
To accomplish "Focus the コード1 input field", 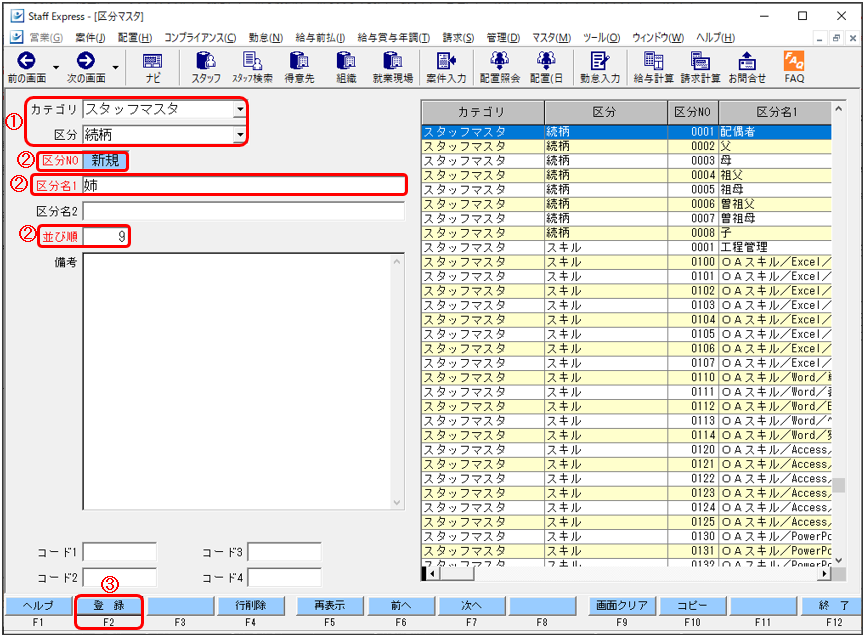I will [x=119, y=552].
